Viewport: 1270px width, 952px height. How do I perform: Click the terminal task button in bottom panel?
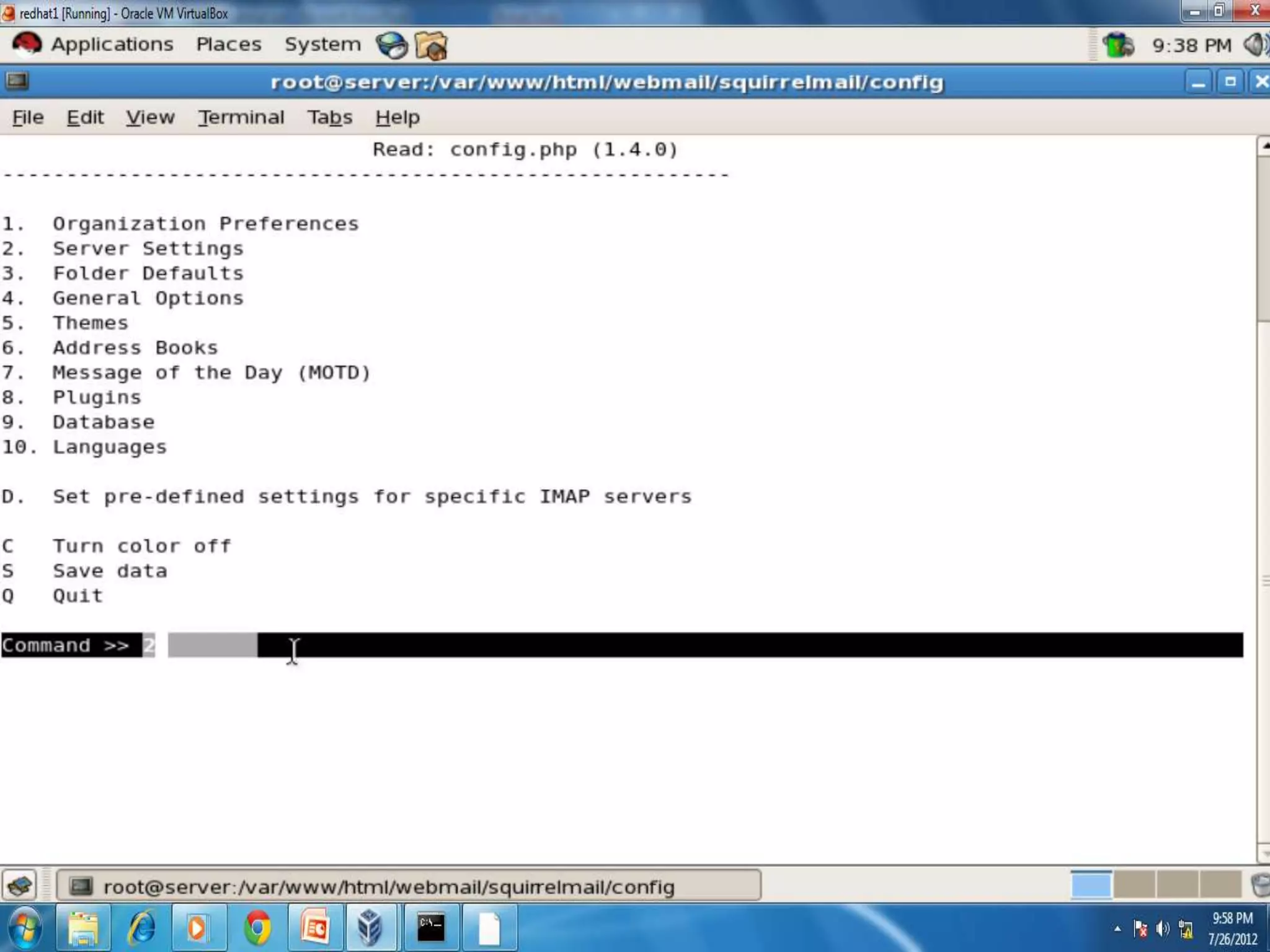pyautogui.click(x=408, y=886)
